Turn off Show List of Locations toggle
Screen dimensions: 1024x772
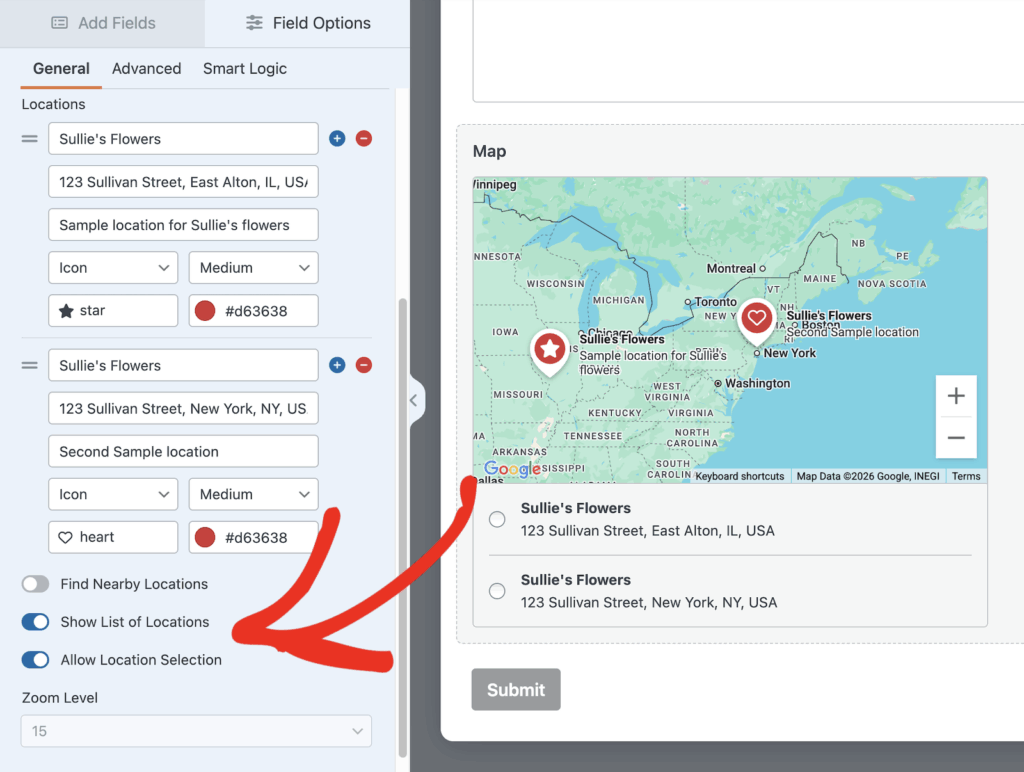(x=35, y=622)
